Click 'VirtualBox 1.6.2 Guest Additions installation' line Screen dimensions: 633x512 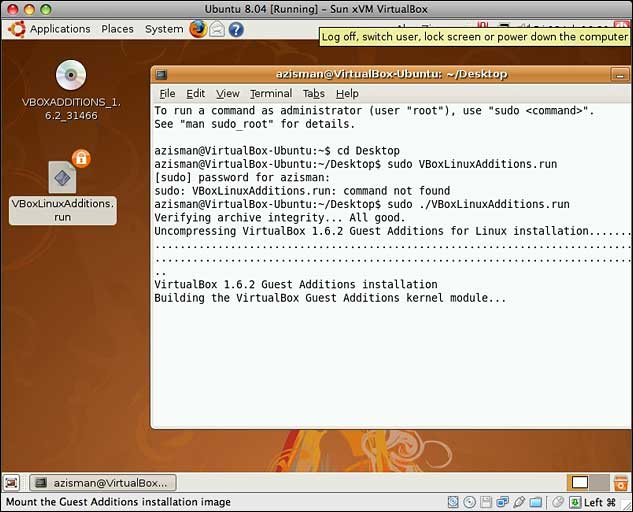[x=296, y=285]
